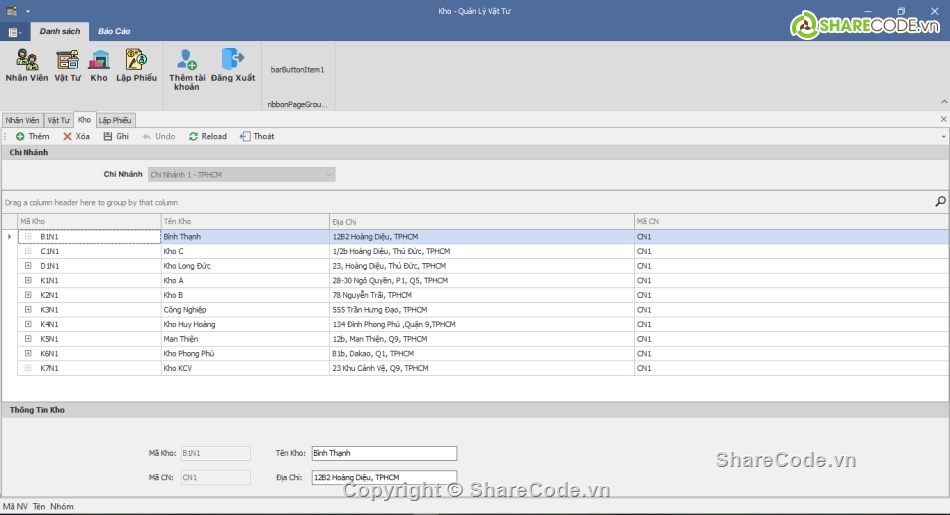Viewport: 950px width, 515px height.
Task: Click the Mã Kho input field
Action: coord(216,453)
